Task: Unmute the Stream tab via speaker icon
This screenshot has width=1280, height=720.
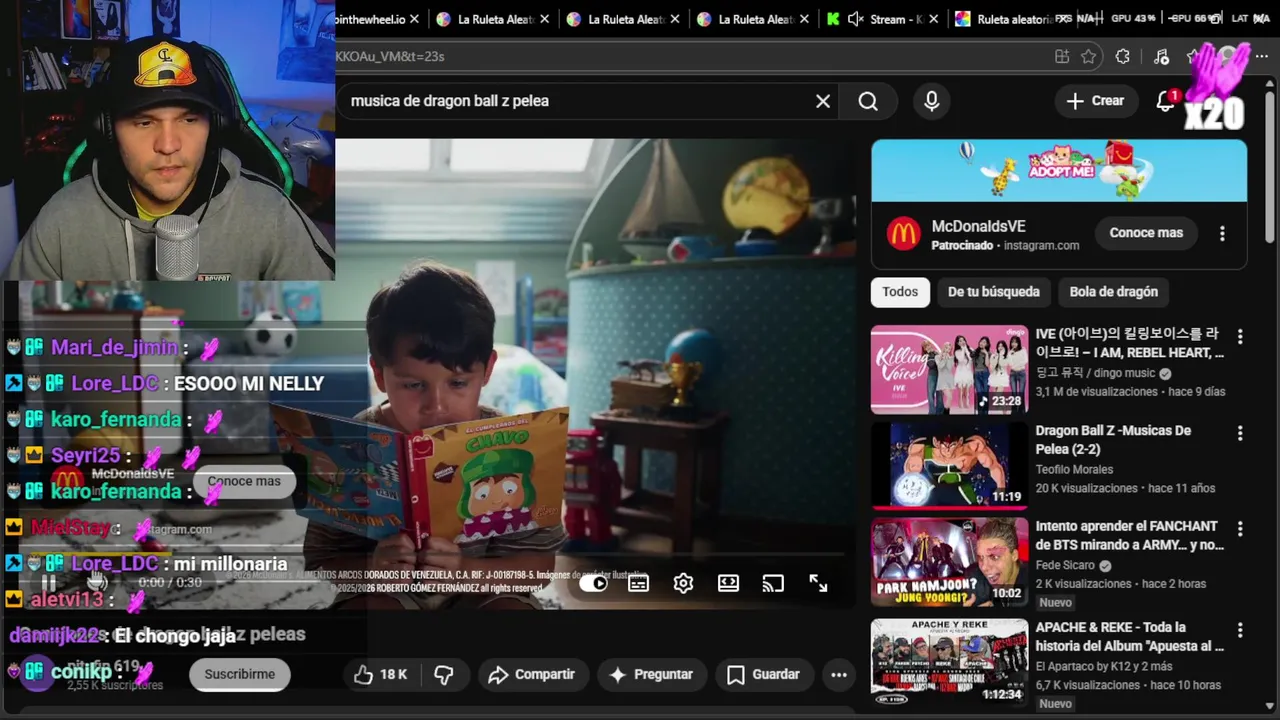Action: [x=856, y=19]
